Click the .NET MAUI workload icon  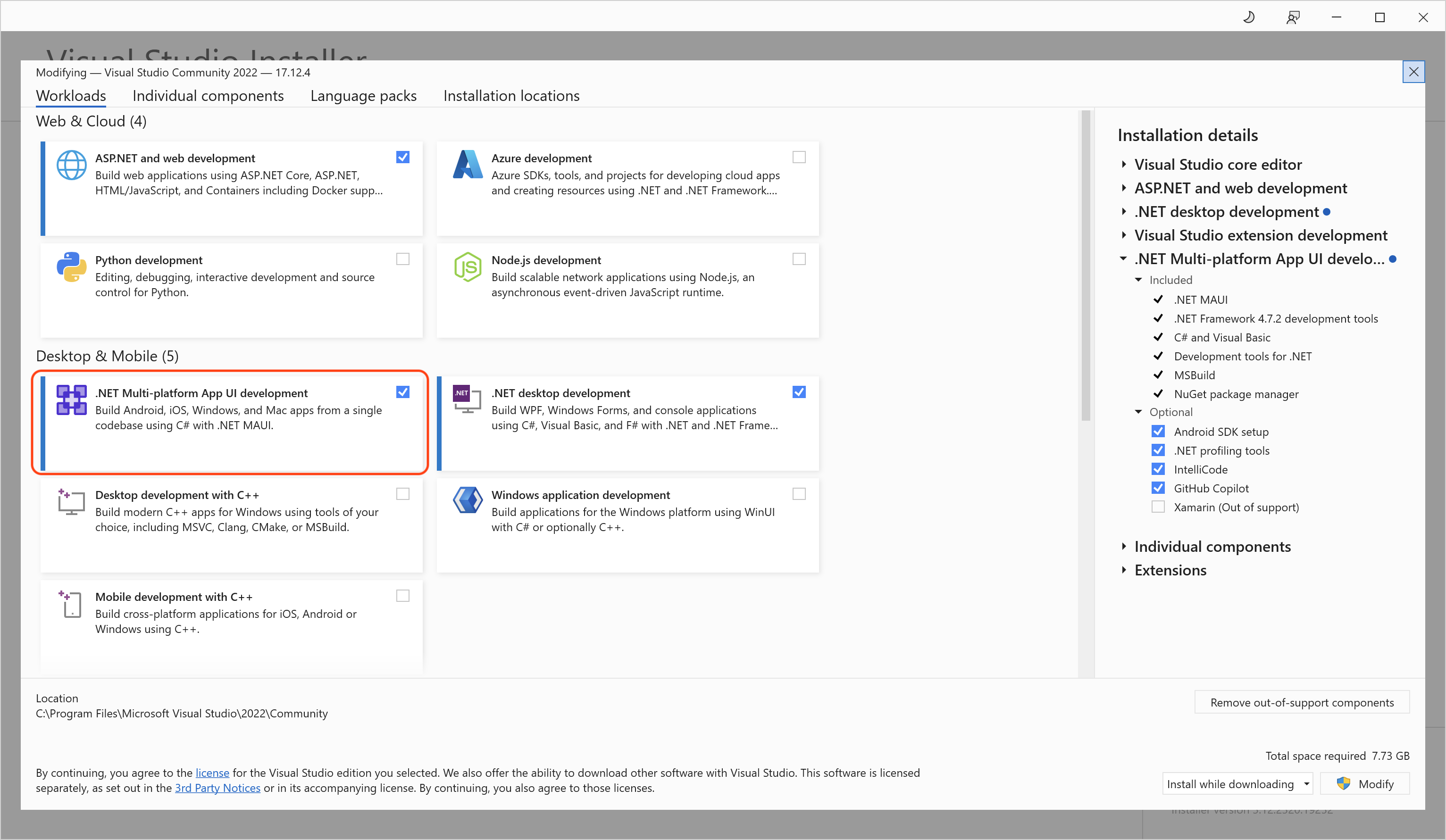71,400
